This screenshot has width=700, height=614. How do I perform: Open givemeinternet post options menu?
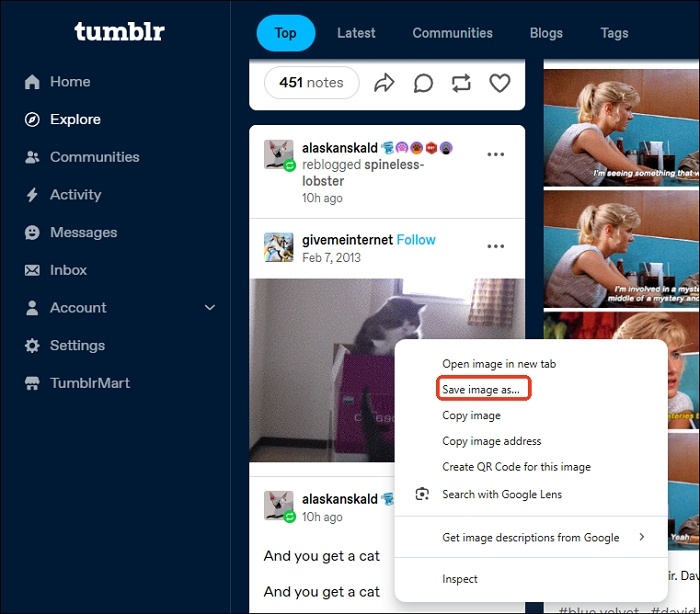496,246
